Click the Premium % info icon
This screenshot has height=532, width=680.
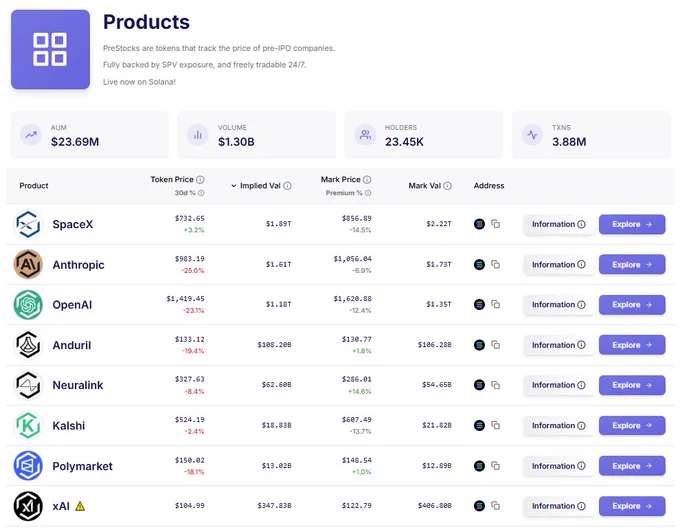(368, 193)
